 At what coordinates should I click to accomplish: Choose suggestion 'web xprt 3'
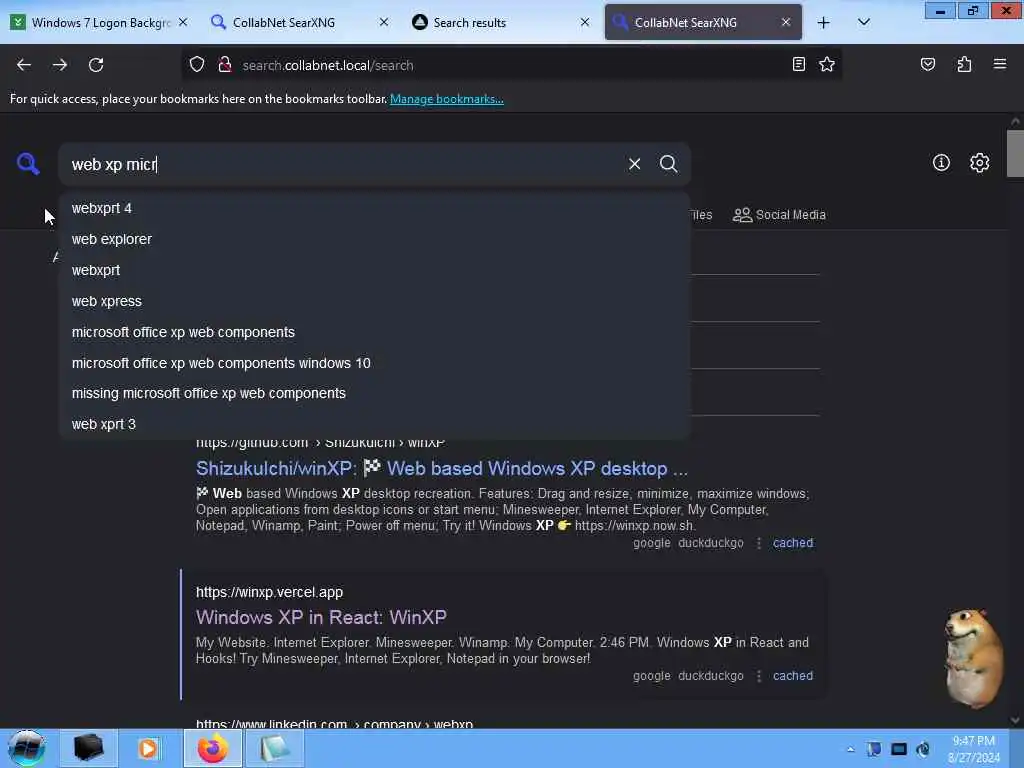374,424
